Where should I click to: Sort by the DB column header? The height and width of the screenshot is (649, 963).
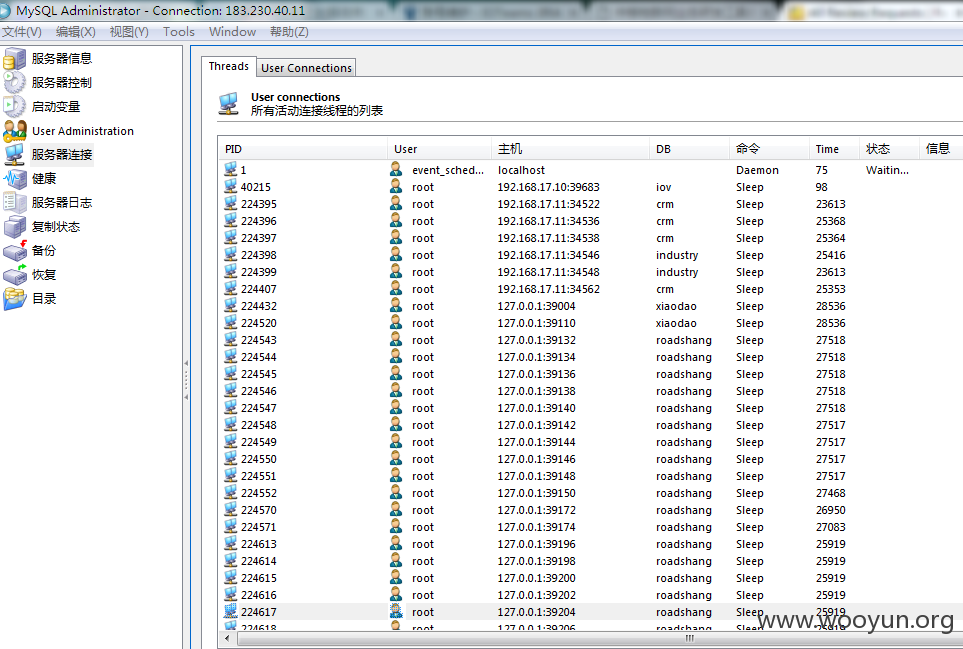pos(689,149)
